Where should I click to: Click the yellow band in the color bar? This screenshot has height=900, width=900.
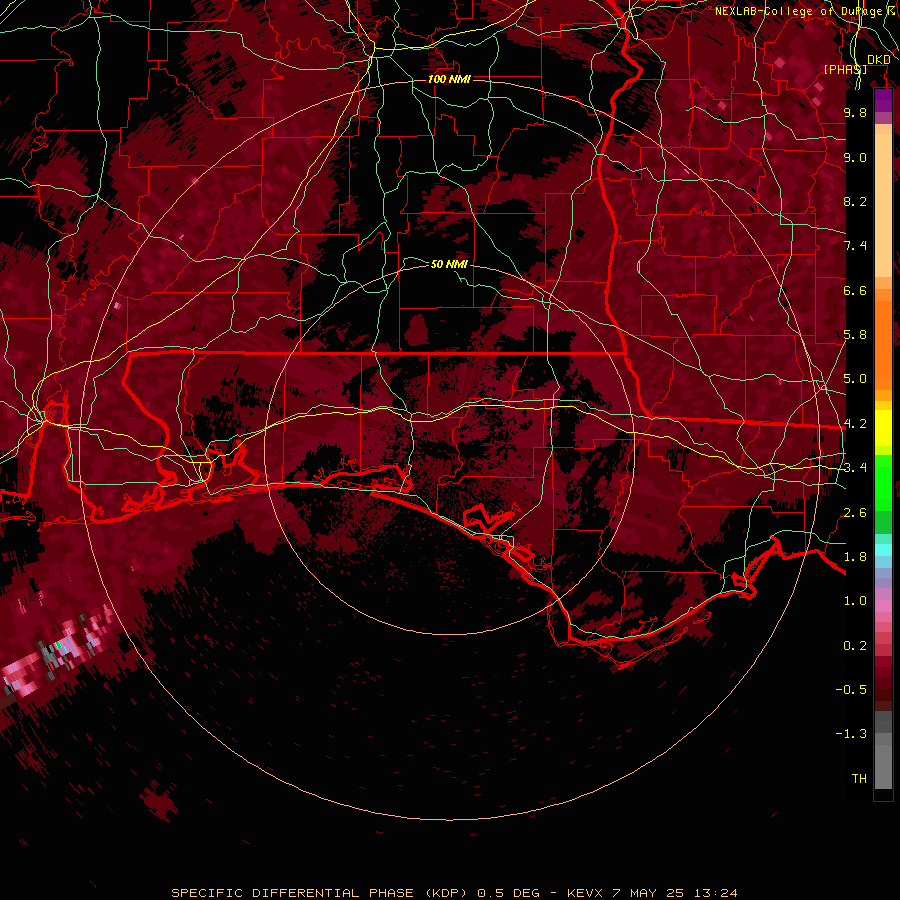click(x=883, y=428)
